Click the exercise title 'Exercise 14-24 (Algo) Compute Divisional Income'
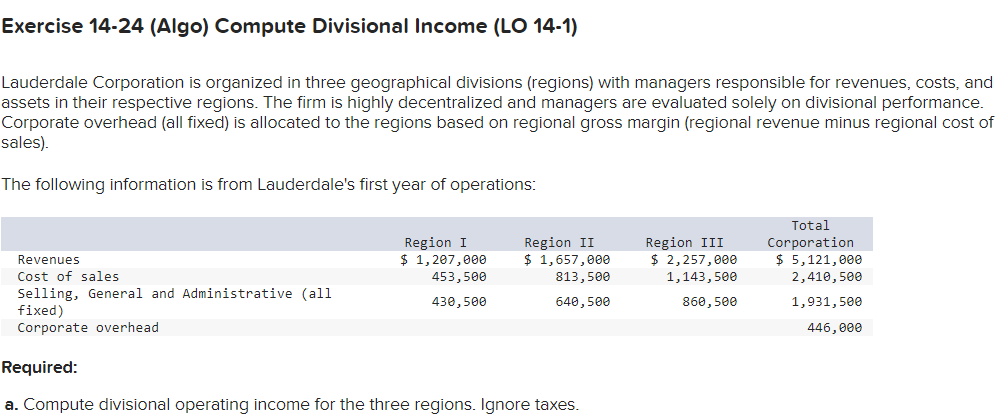 [289, 27]
